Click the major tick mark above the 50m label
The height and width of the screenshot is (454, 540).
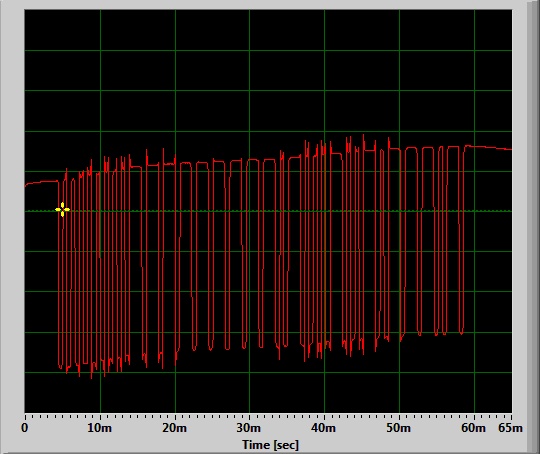[399, 416]
